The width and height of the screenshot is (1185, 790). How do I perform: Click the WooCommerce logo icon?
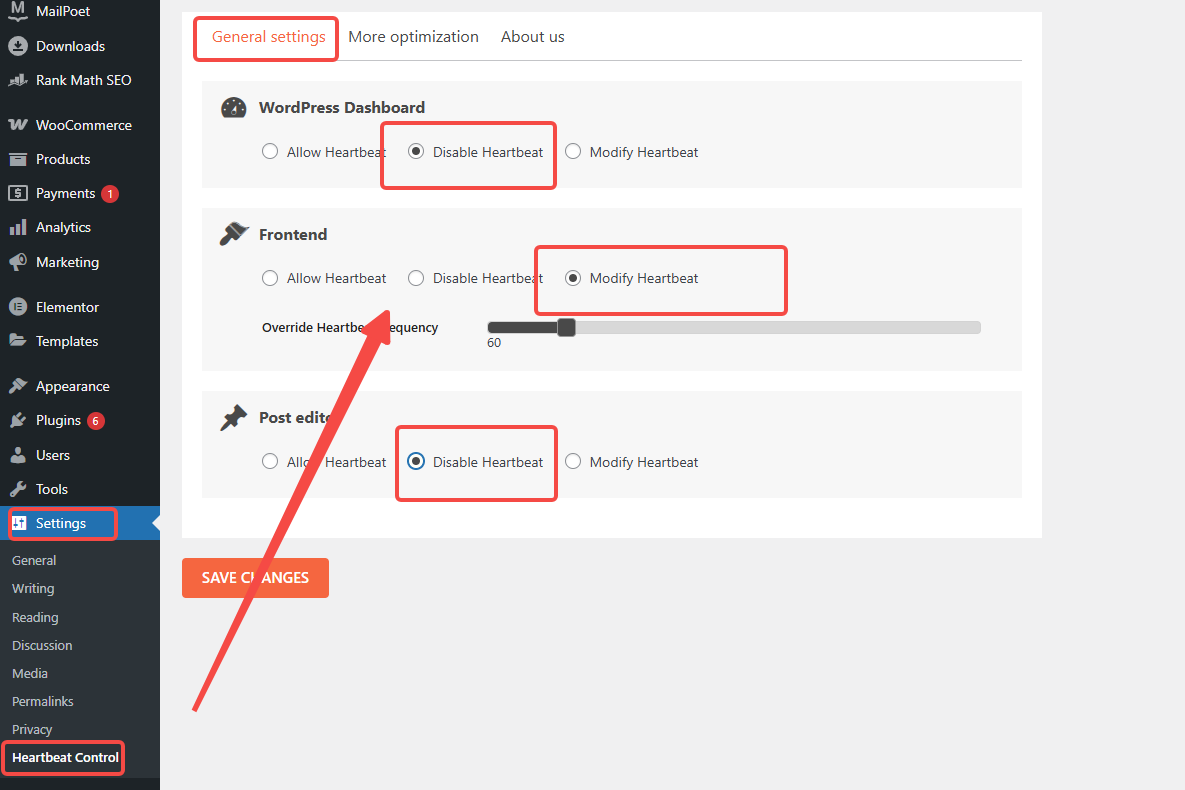18,125
